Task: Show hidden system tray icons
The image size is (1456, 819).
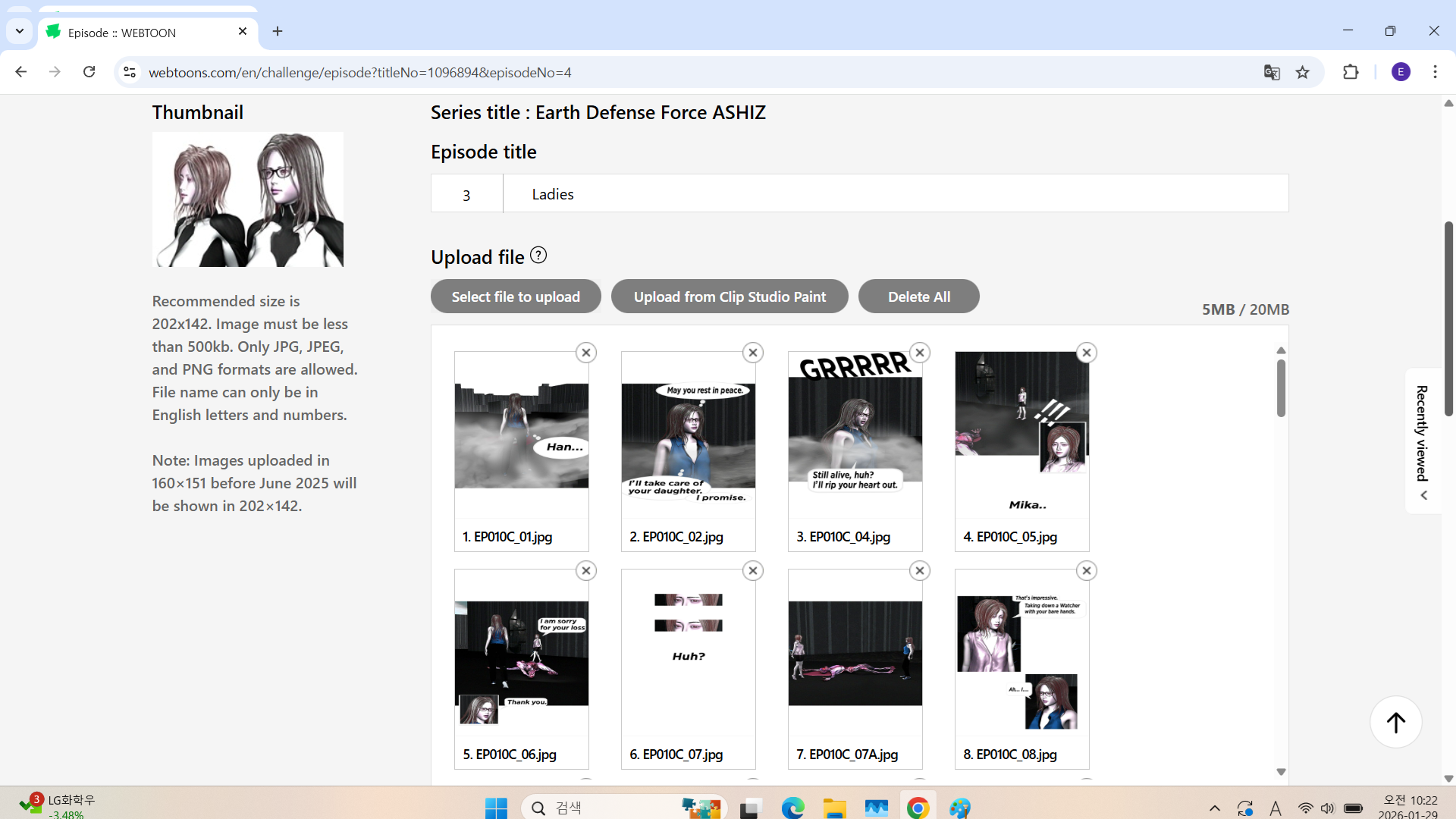Action: click(1214, 808)
